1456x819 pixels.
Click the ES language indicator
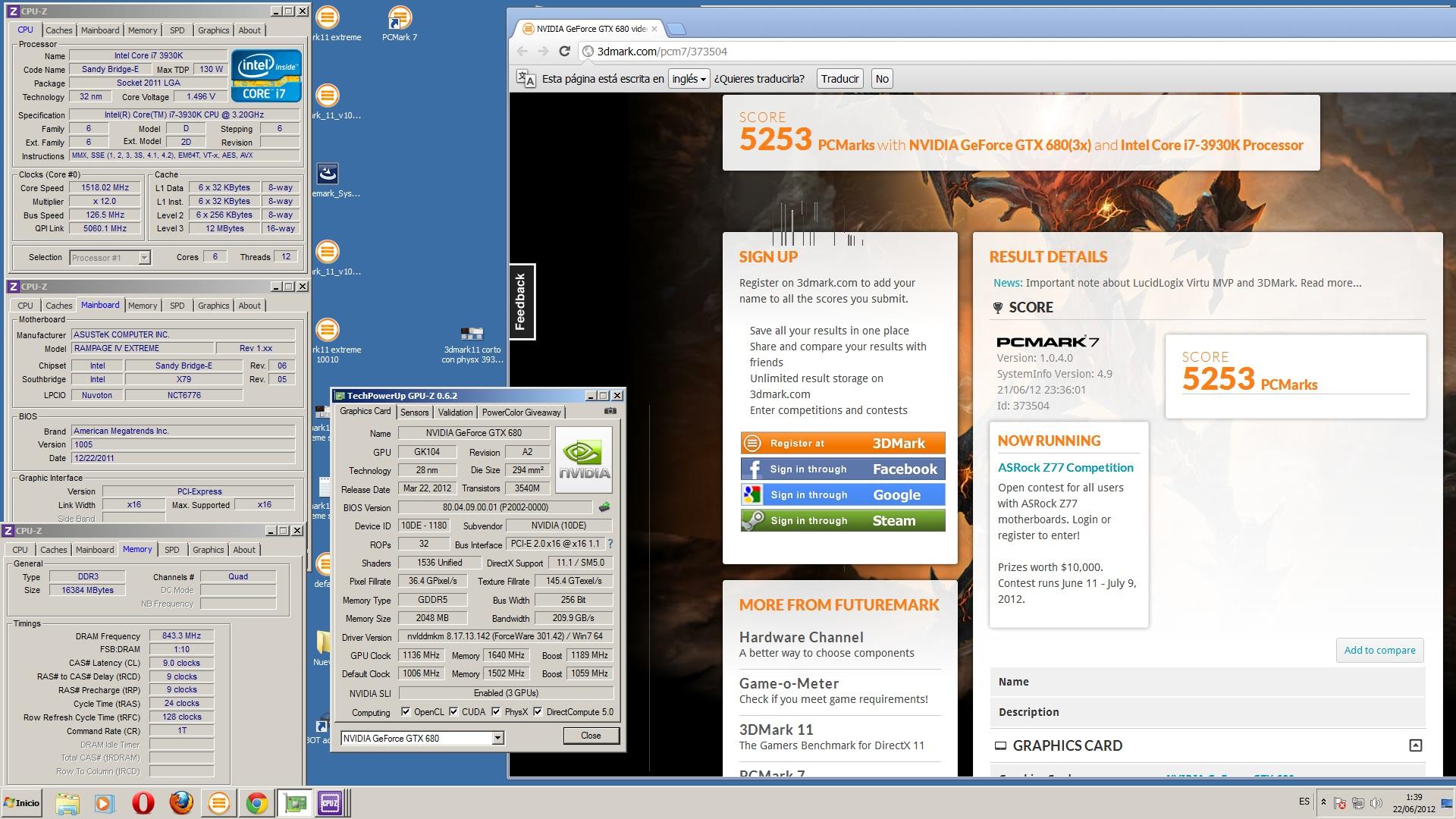pyautogui.click(x=1304, y=802)
